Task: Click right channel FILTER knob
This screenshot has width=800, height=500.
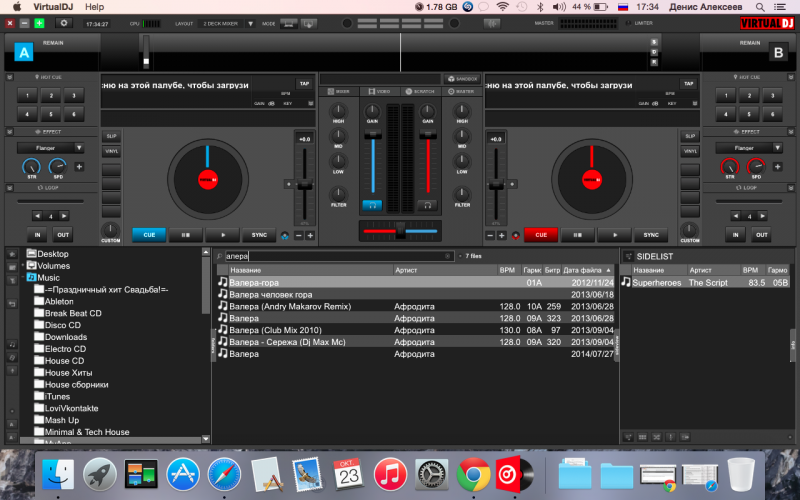Action: coord(462,194)
